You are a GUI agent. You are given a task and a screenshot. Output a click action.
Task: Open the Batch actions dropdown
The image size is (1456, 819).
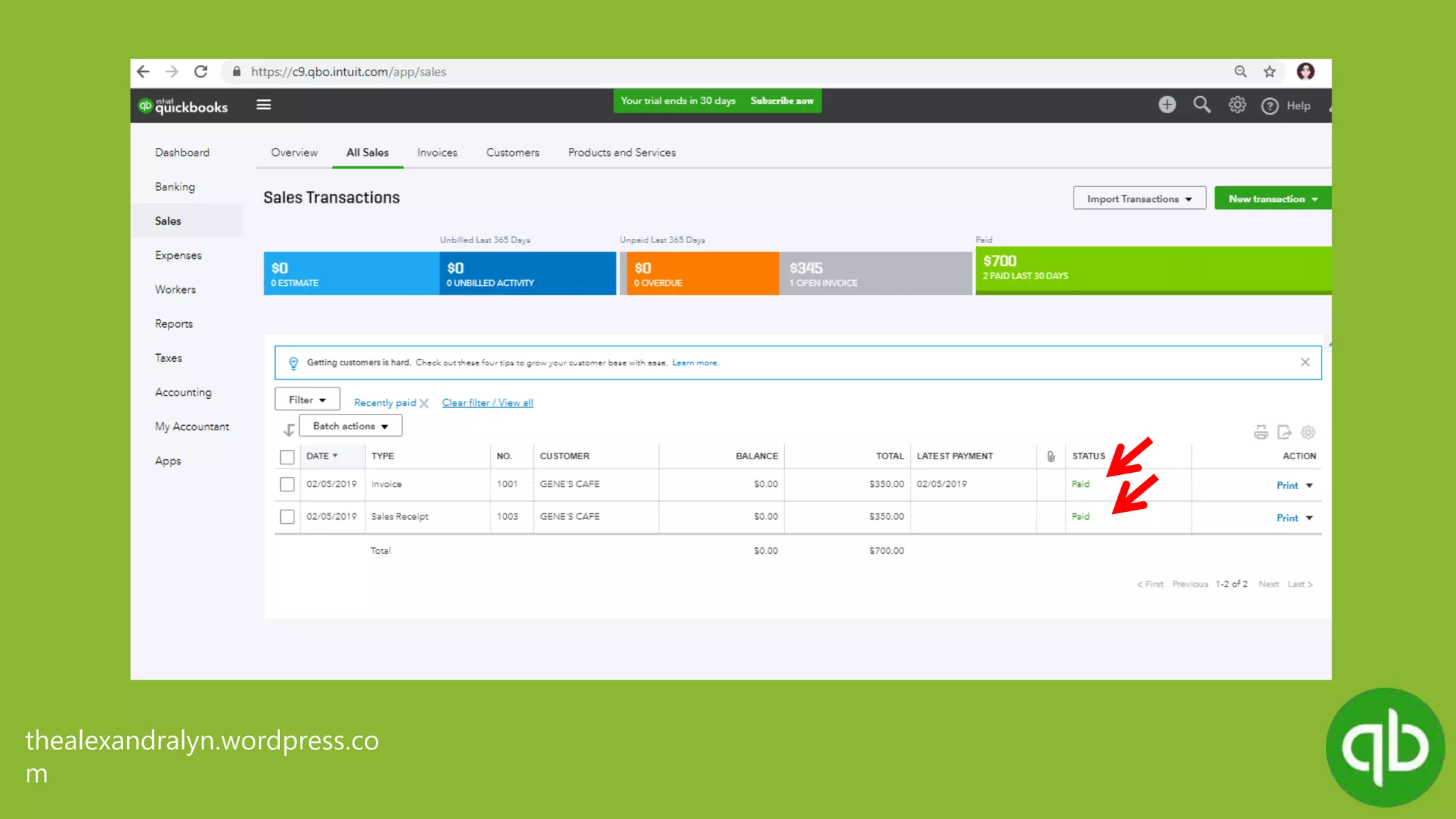350,426
